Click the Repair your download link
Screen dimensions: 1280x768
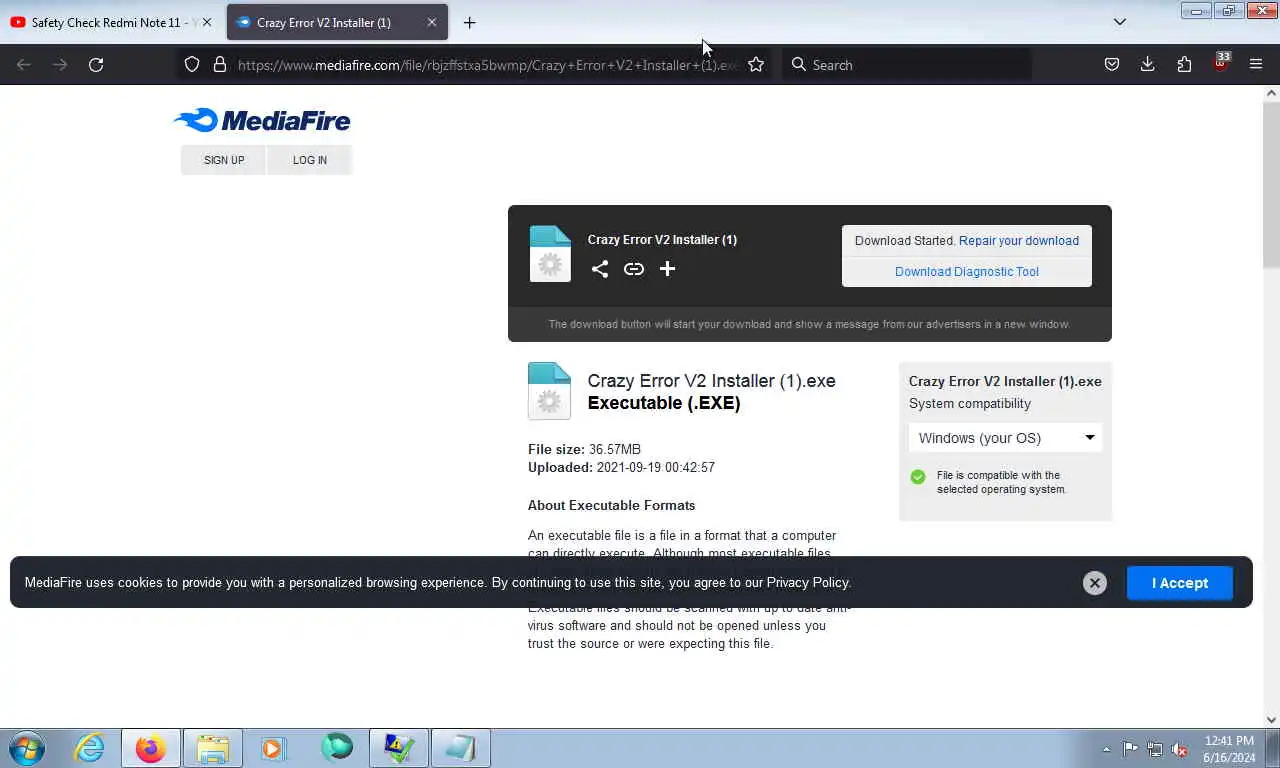(x=1019, y=241)
